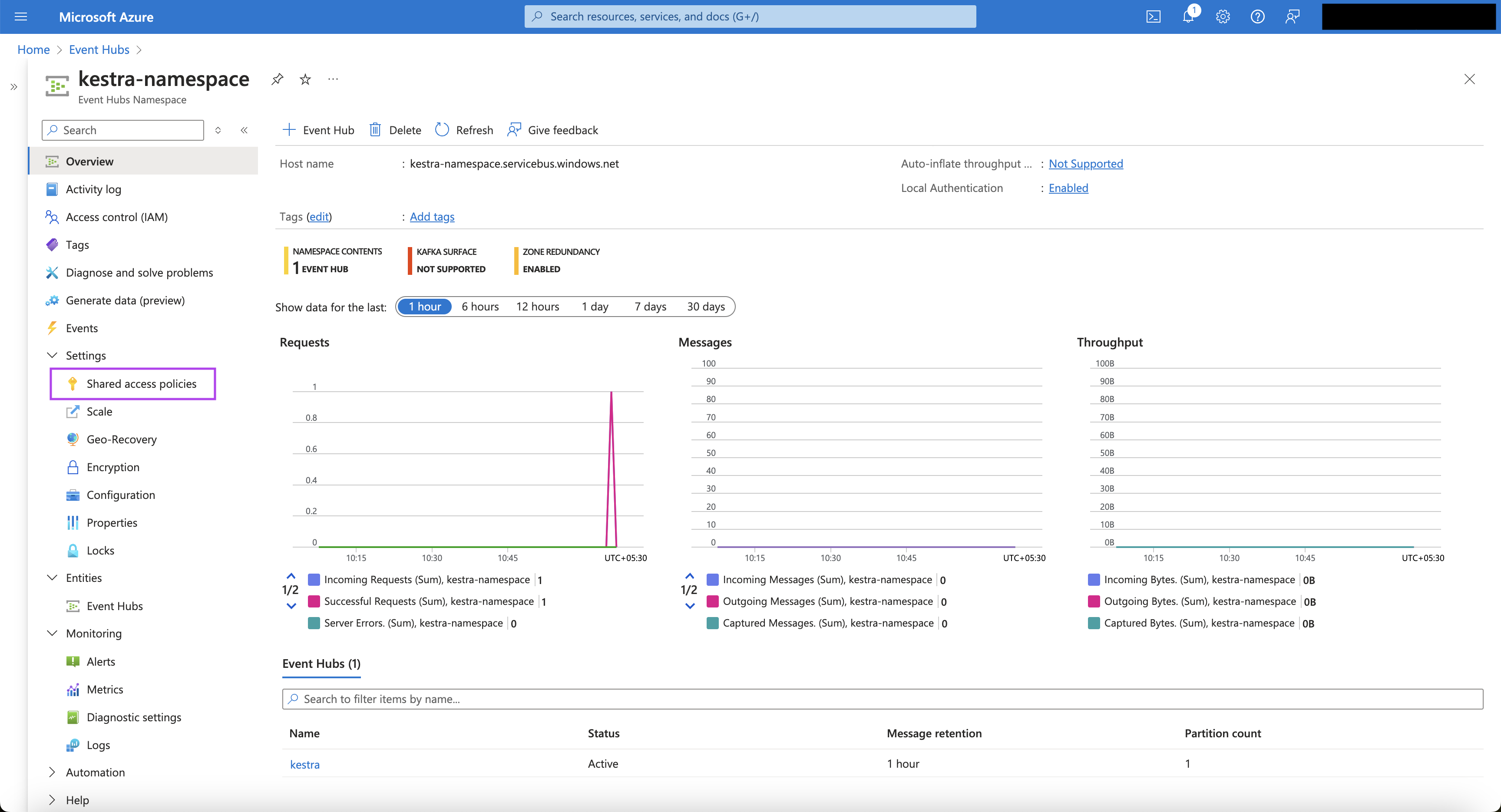Select the 6 hours time range
The height and width of the screenshot is (812, 1501).
479,306
